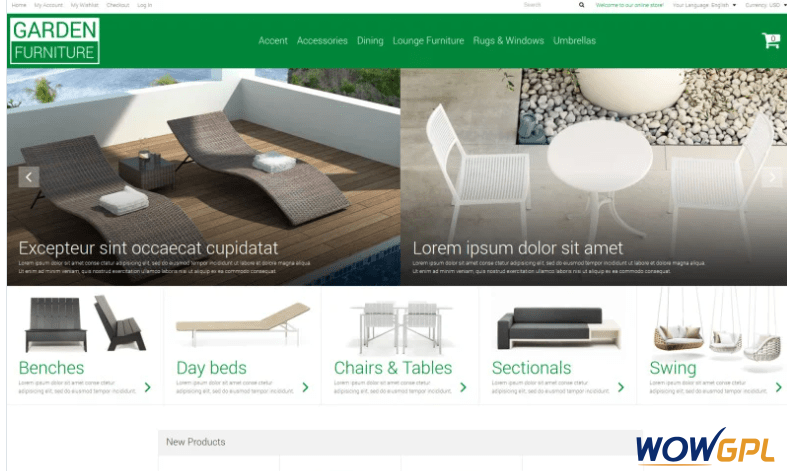787x471 pixels.
Task: Advance to next slide arrow
Action: point(772,177)
